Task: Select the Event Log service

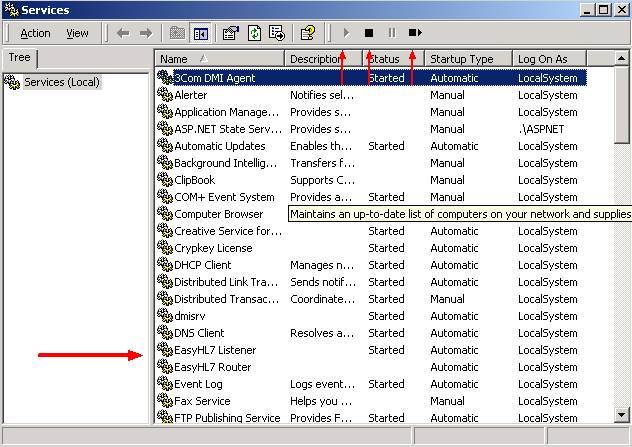Action: [x=371, y=384]
